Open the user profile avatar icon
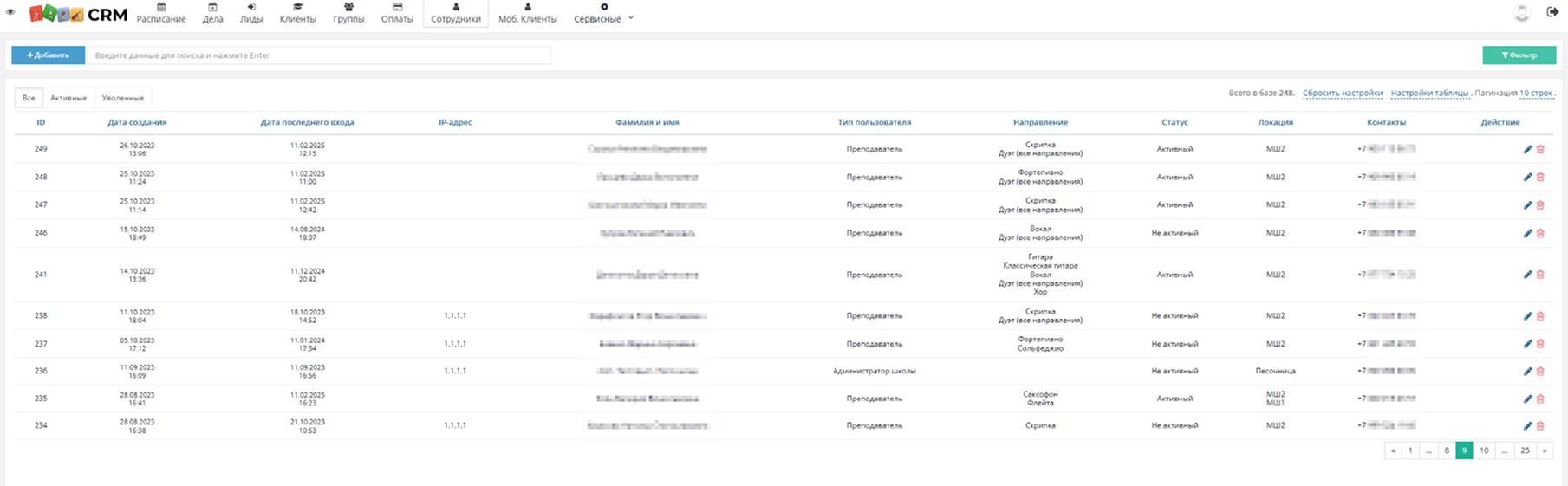 tap(1521, 13)
